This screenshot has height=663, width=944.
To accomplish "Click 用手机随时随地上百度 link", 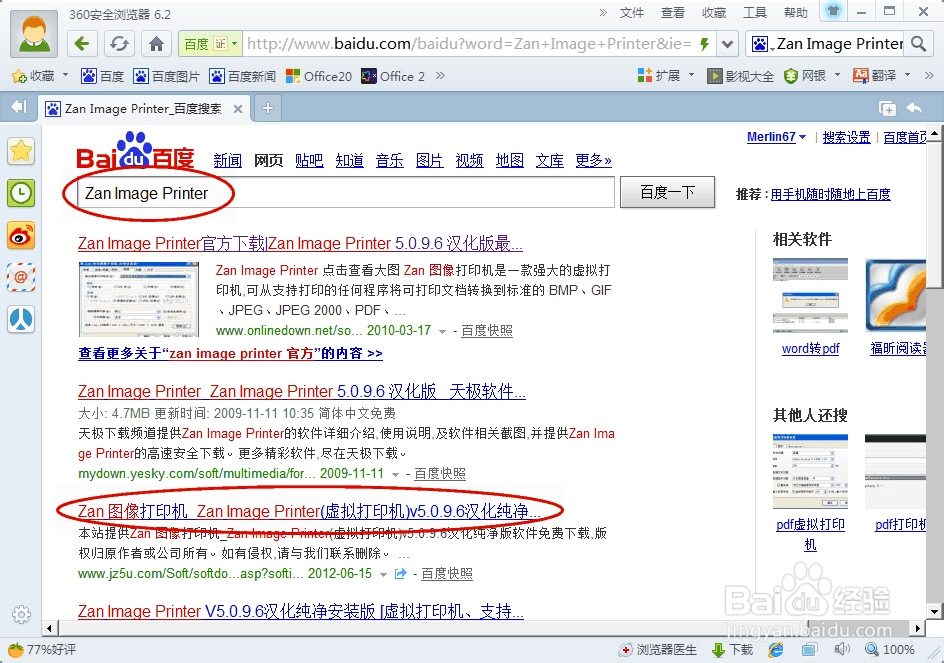I will tap(830, 194).
